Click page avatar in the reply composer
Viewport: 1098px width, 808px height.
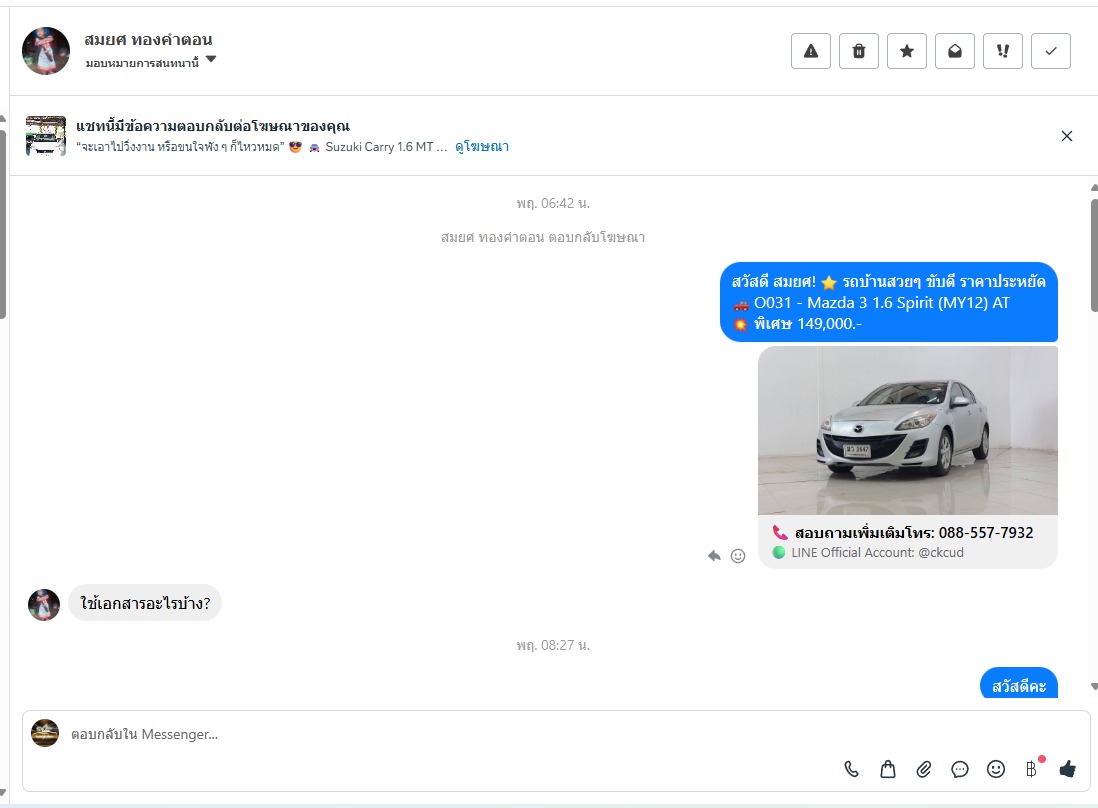[x=45, y=733]
